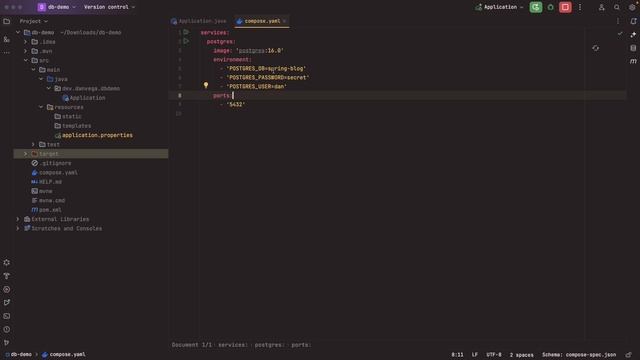Open the Terminal tool window
Viewport: 640px width, 360px height.
pos(7,316)
